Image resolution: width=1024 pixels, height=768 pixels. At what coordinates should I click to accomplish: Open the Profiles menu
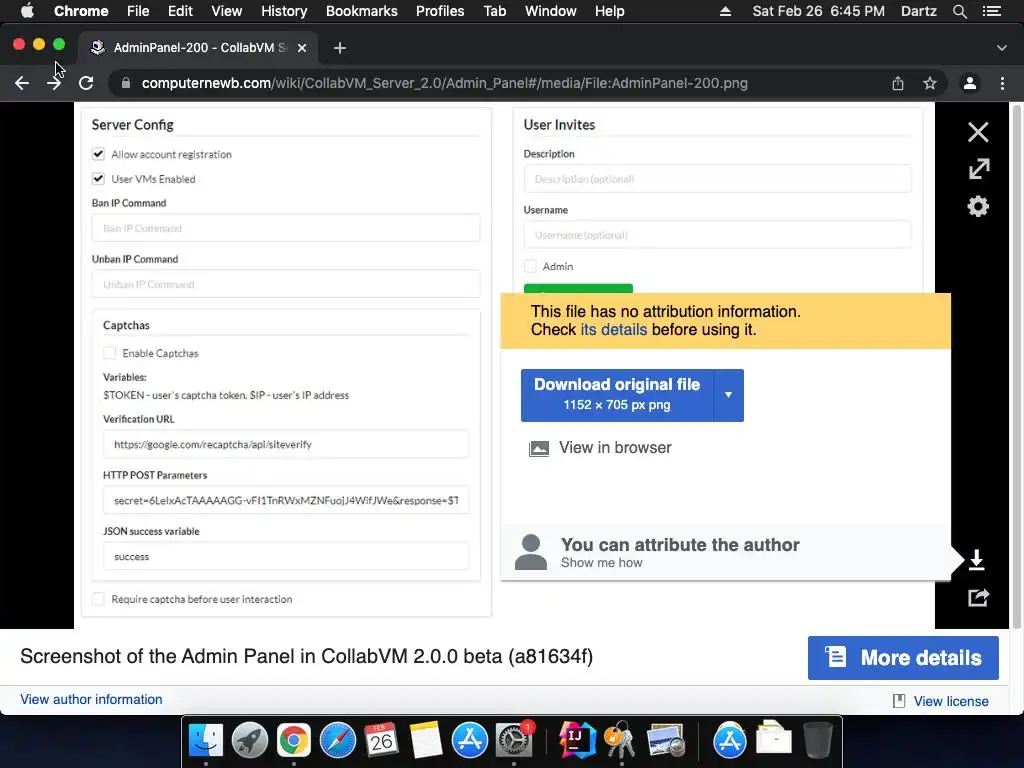coord(440,11)
